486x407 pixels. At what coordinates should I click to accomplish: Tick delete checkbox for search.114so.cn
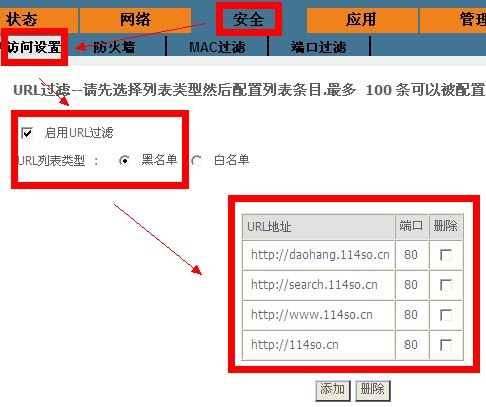(446, 285)
